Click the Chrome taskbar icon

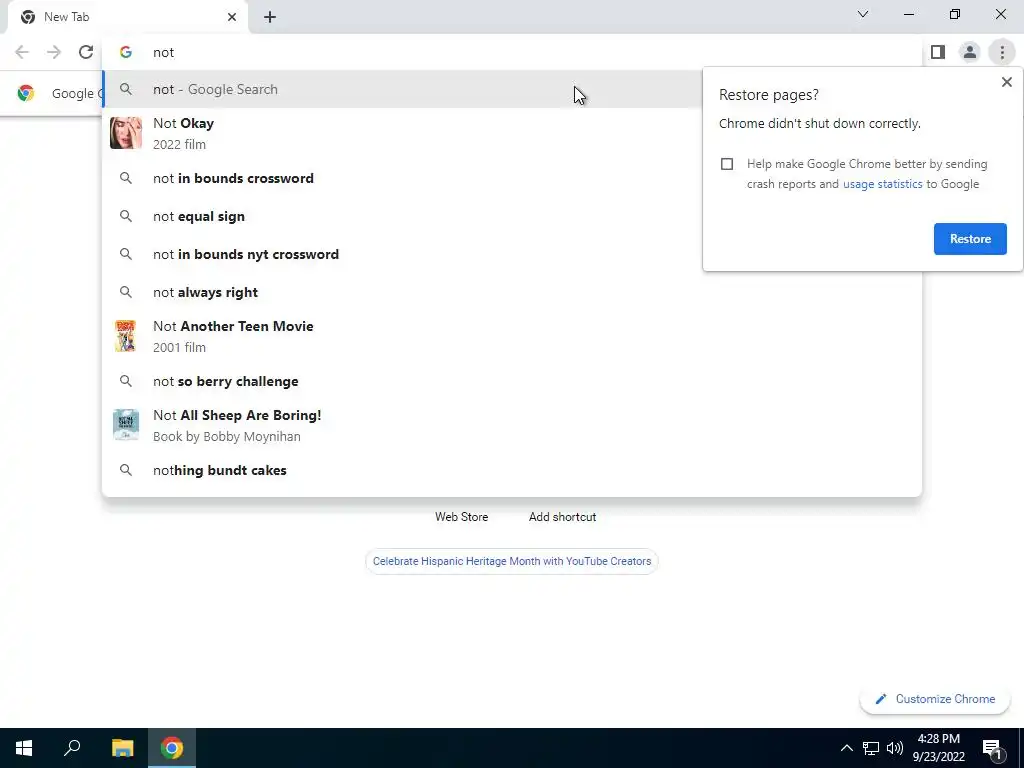point(172,748)
